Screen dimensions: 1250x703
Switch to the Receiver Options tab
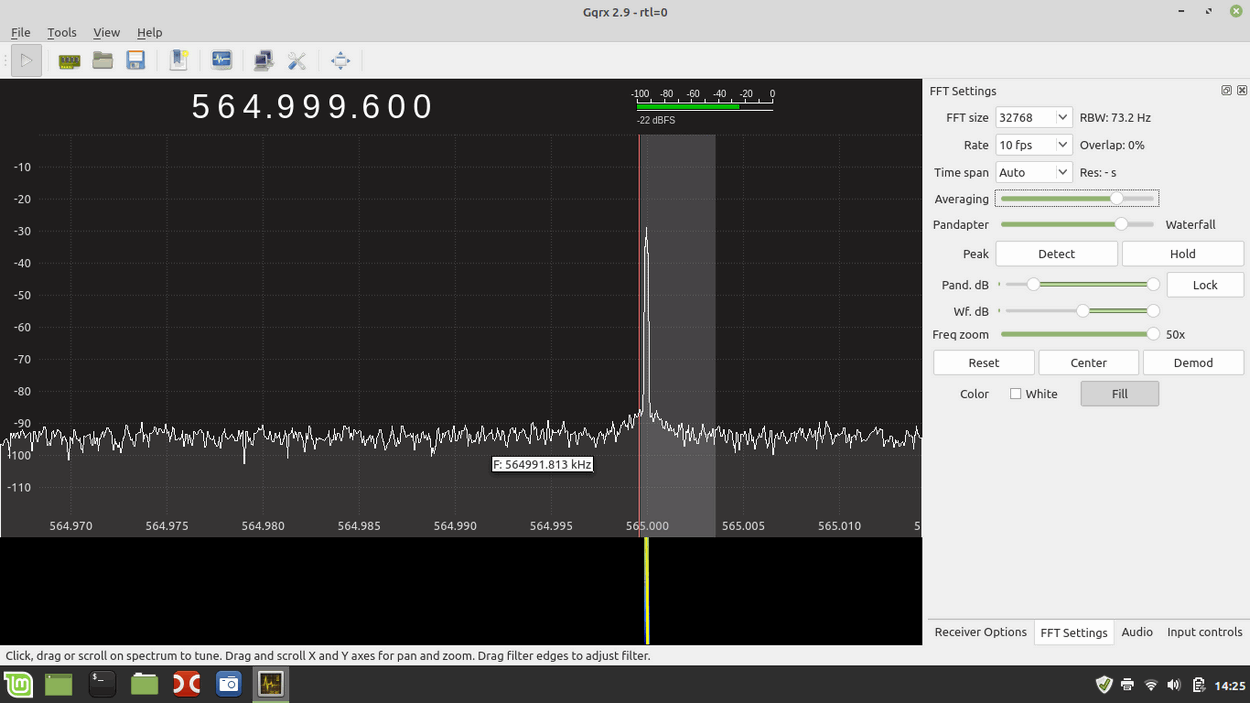pyautogui.click(x=980, y=632)
